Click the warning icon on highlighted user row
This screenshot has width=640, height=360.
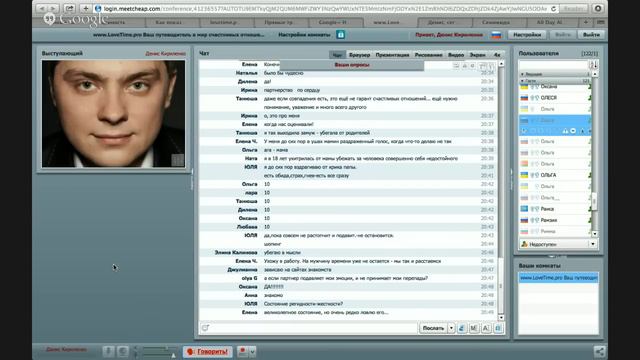coord(565,131)
